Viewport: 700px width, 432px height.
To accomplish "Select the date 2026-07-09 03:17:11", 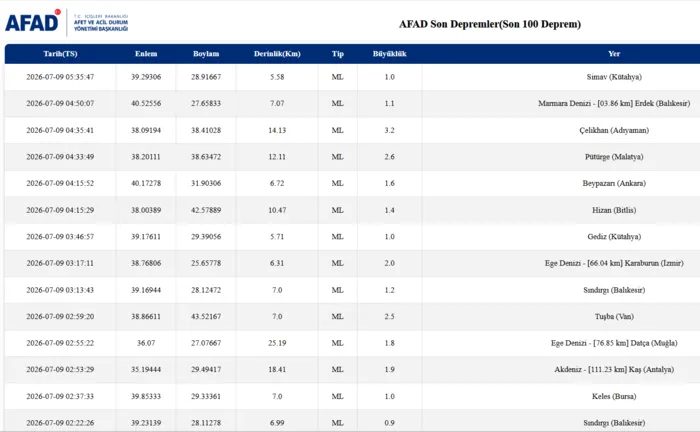I will point(60,263).
